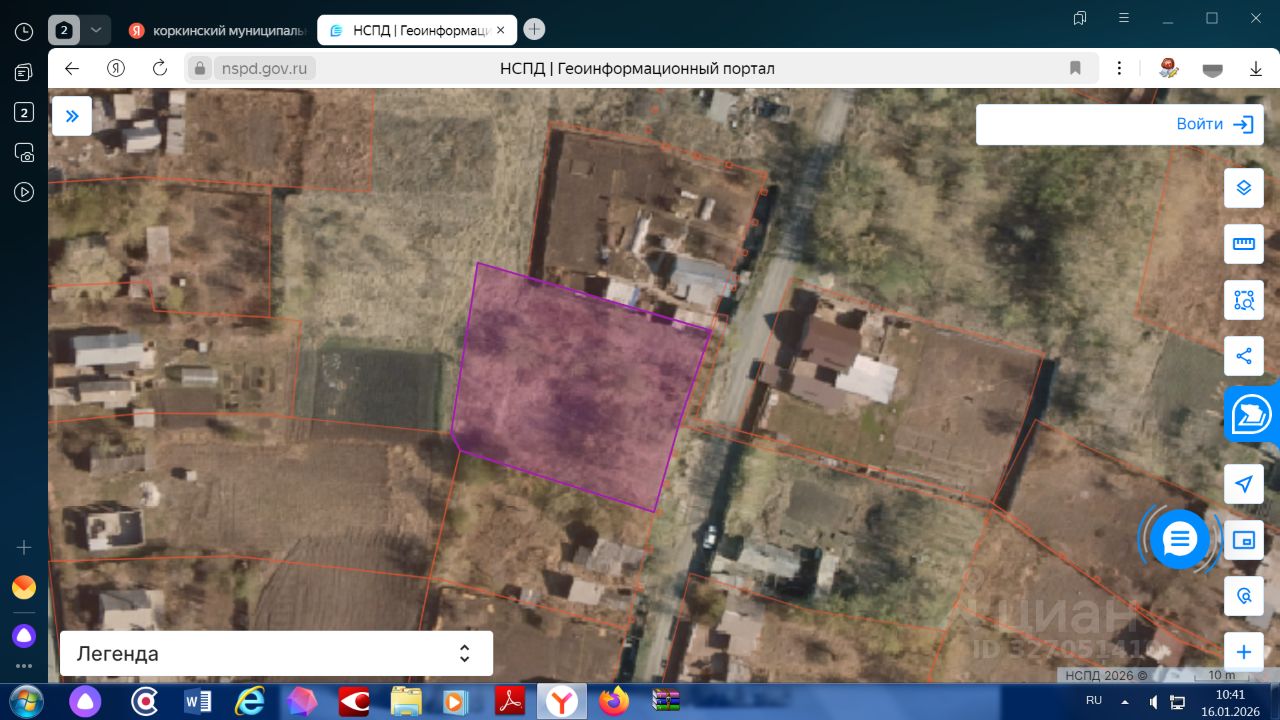Screen dimensions: 1280x720
Task: Switch the RU input language indicator
Action: coord(1094,700)
